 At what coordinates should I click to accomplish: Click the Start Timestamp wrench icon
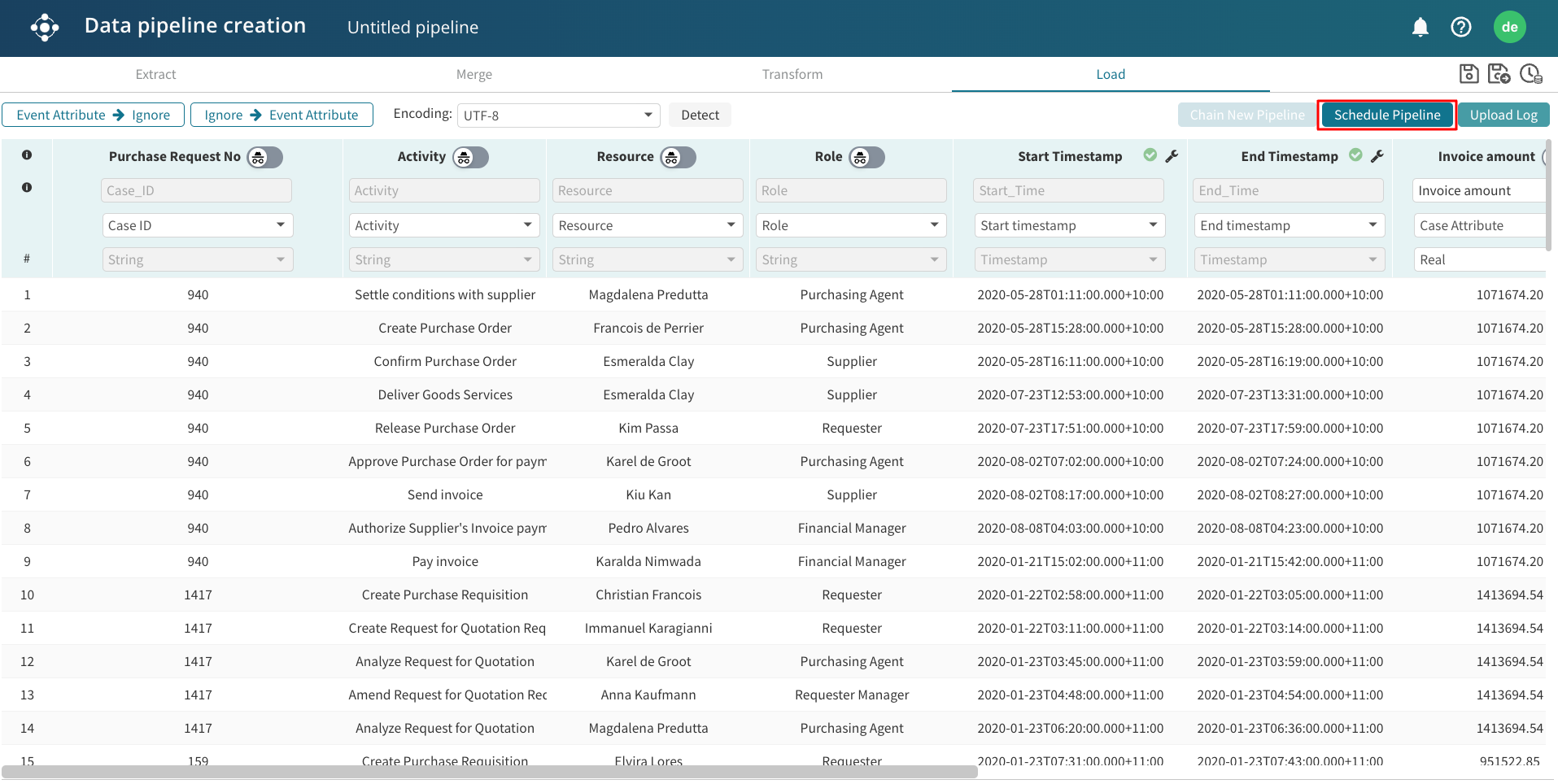pyautogui.click(x=1172, y=156)
